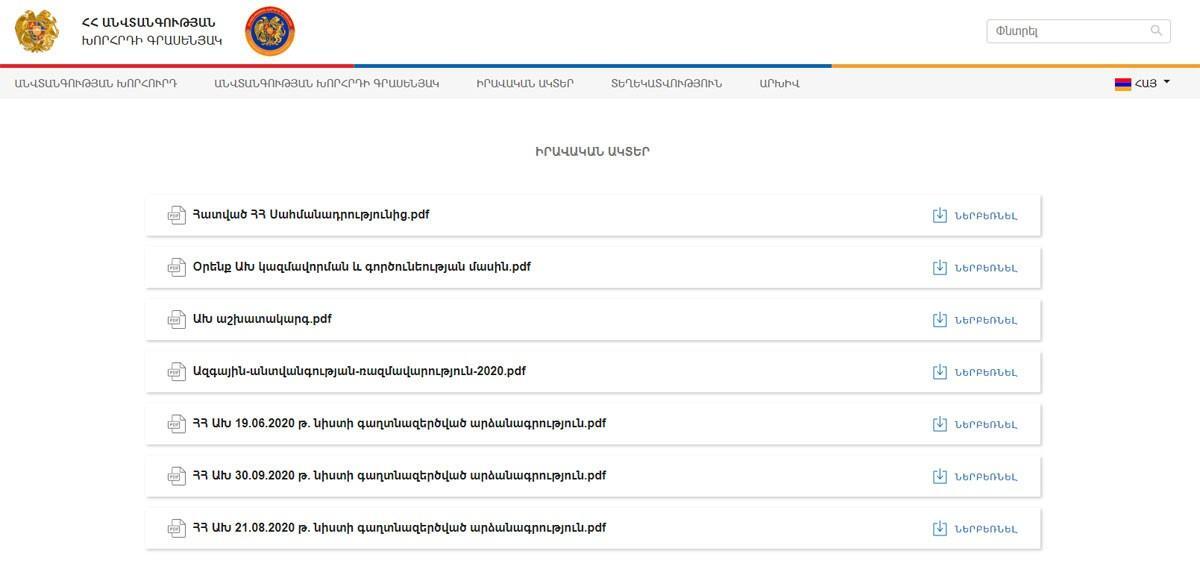Go to the ԱՐԽԻՎ menu item

(779, 84)
